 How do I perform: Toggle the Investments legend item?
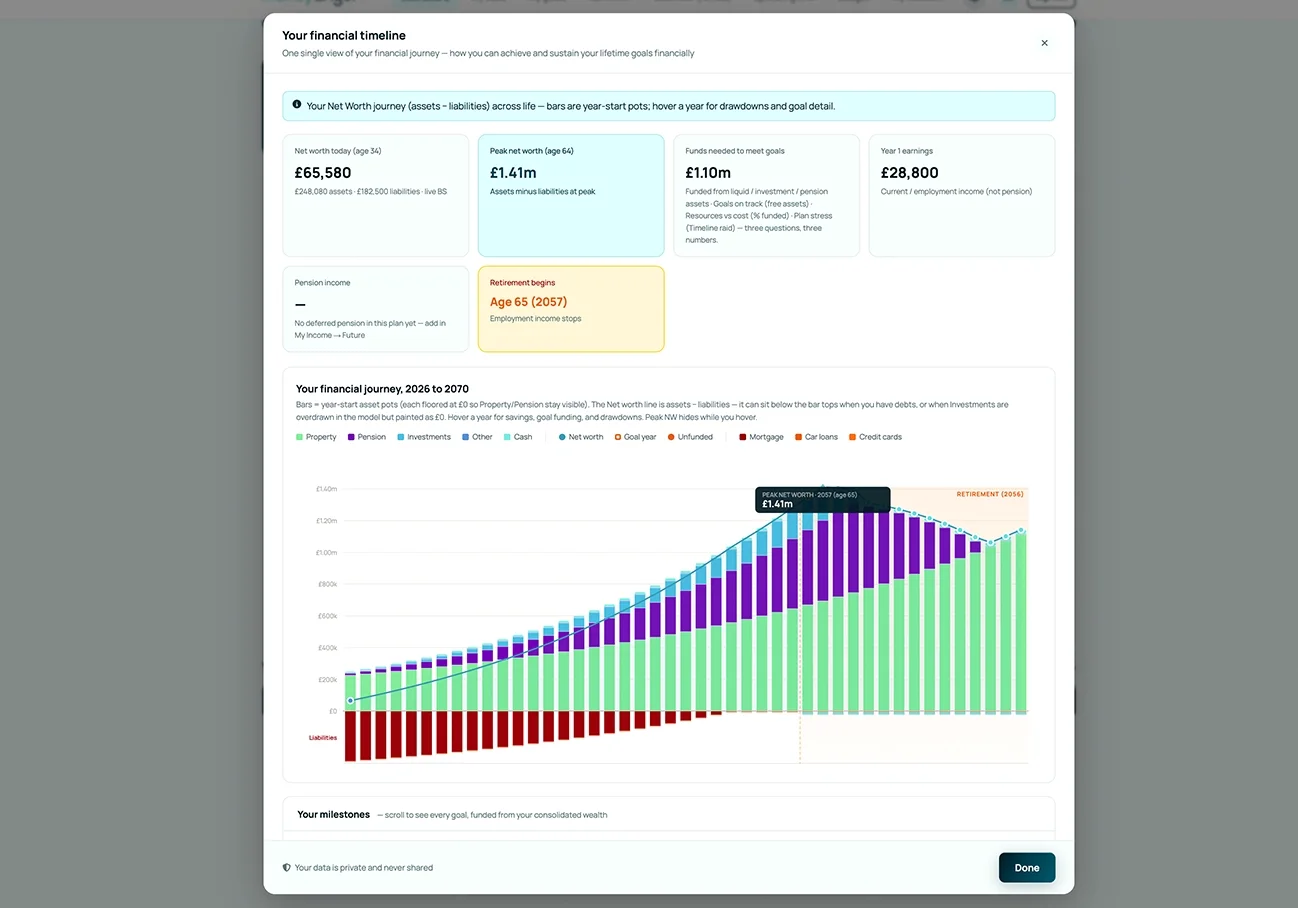(x=423, y=437)
